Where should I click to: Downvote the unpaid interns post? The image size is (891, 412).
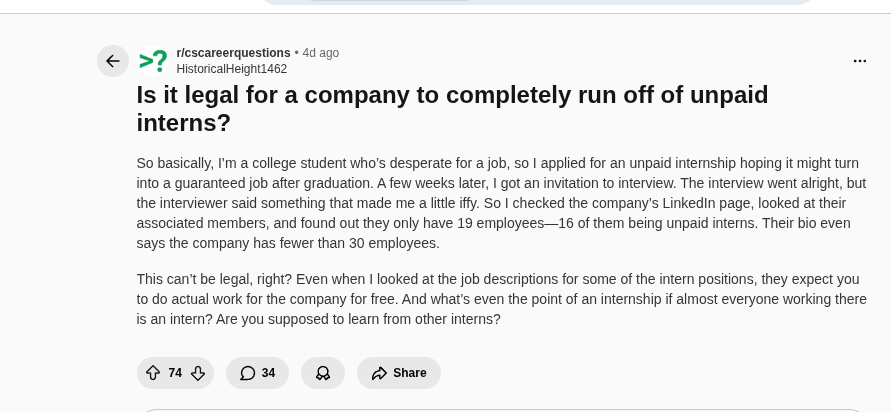[x=198, y=373]
